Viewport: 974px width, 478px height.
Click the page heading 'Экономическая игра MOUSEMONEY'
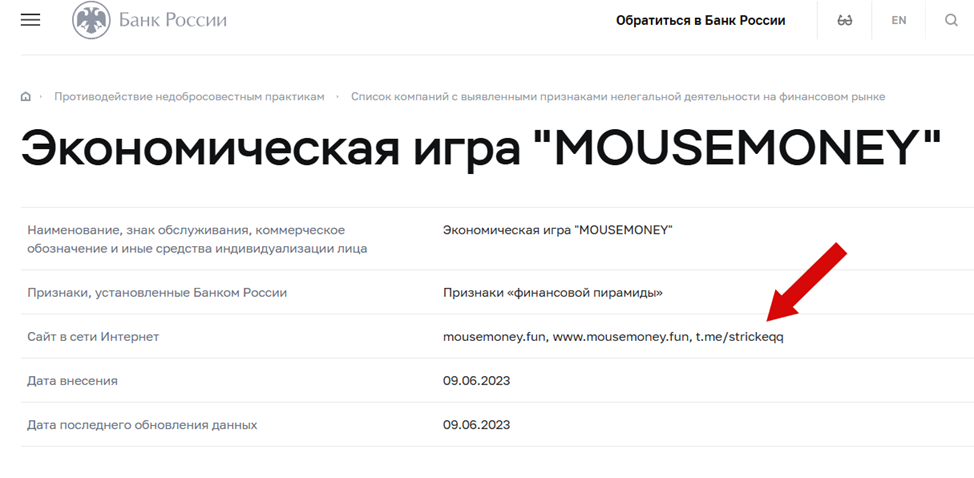(481, 148)
